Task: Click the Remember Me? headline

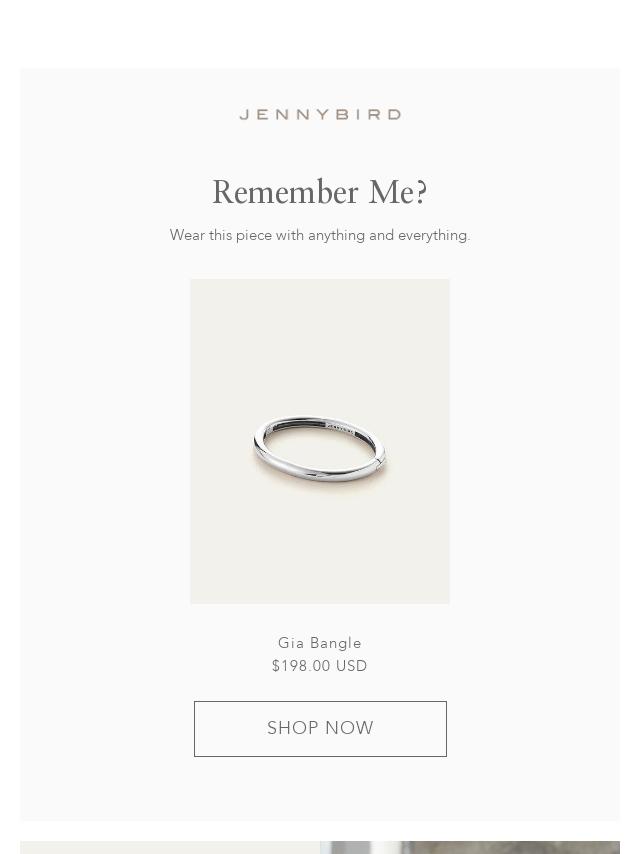Action: (320, 192)
